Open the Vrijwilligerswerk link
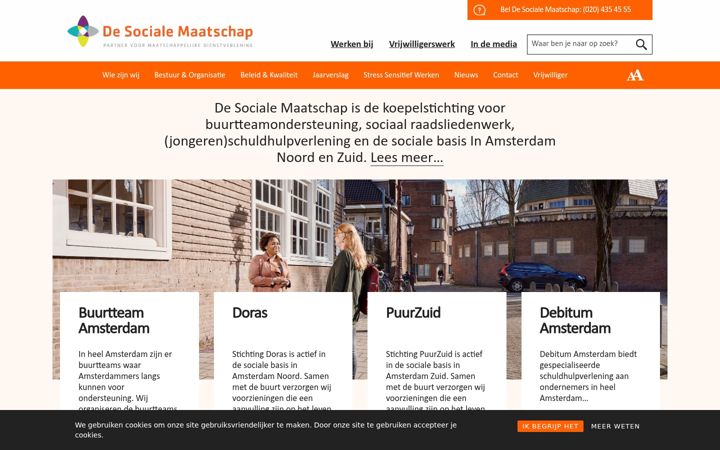The width and height of the screenshot is (720, 450). pyautogui.click(x=422, y=44)
